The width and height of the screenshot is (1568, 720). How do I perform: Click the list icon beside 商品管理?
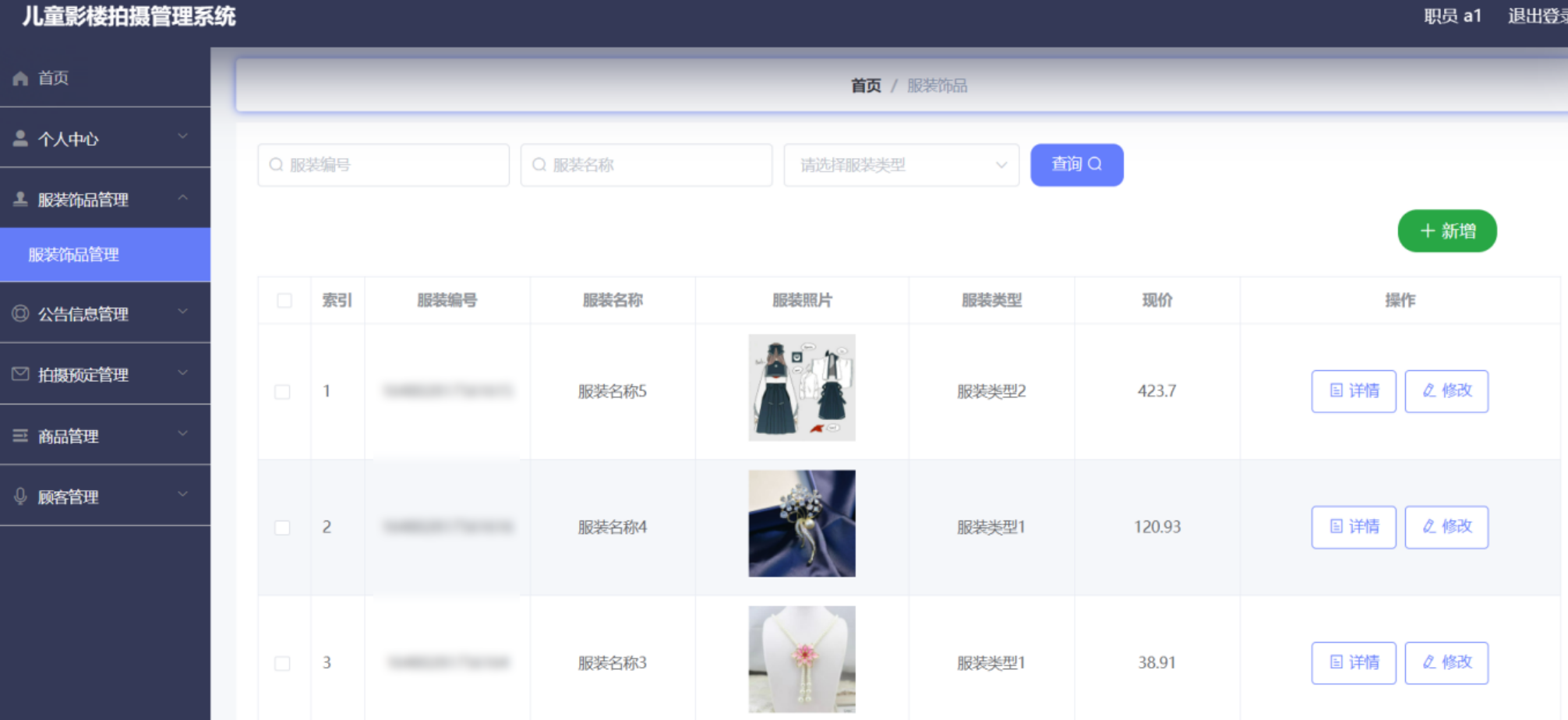[20, 436]
